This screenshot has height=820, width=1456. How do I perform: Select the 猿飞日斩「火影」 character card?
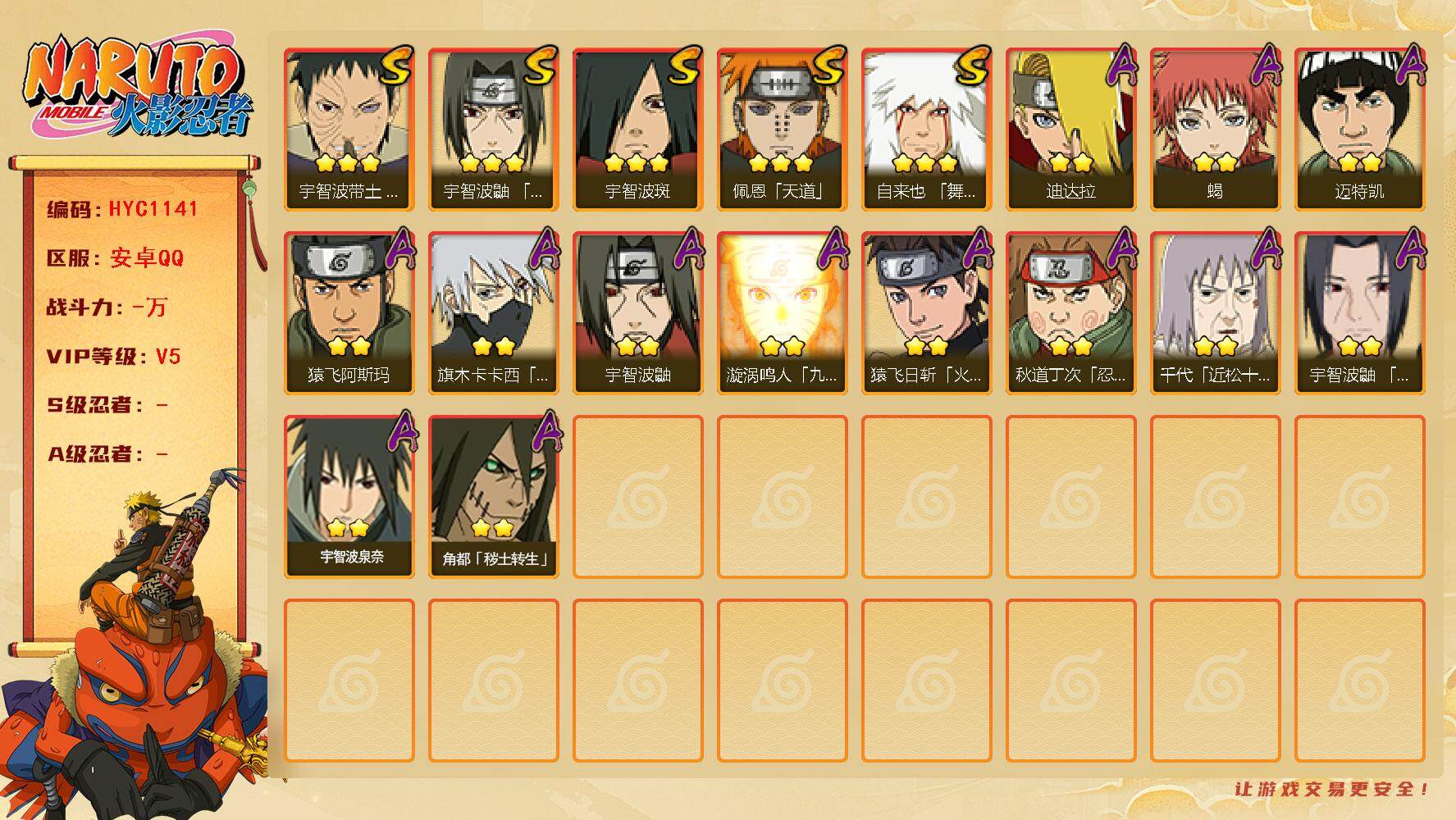pos(926,313)
